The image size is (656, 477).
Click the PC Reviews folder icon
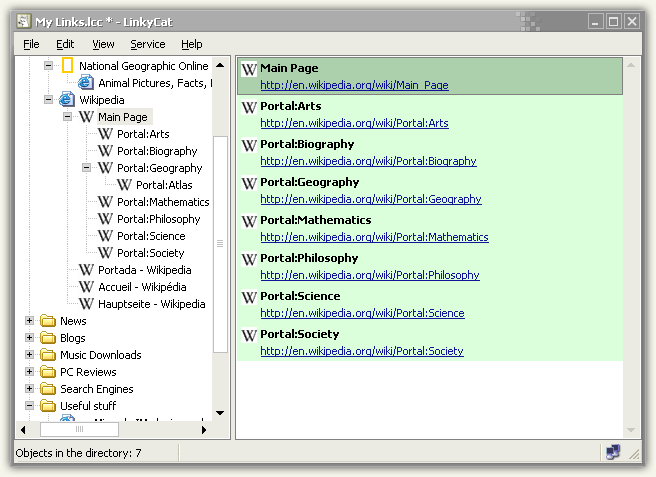click(x=48, y=372)
